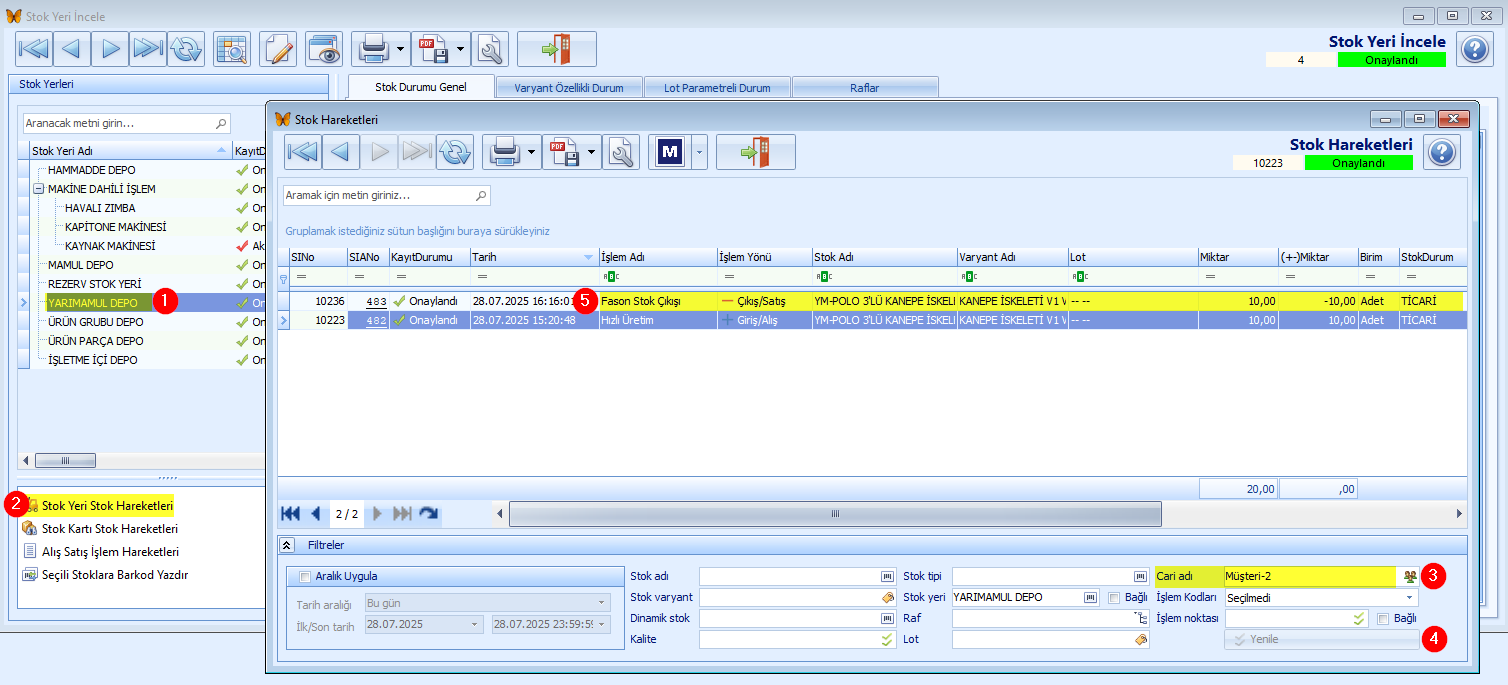1508x685 pixels.
Task: Go to first record in Stok Yeri İncele toolbar
Action: (34, 49)
